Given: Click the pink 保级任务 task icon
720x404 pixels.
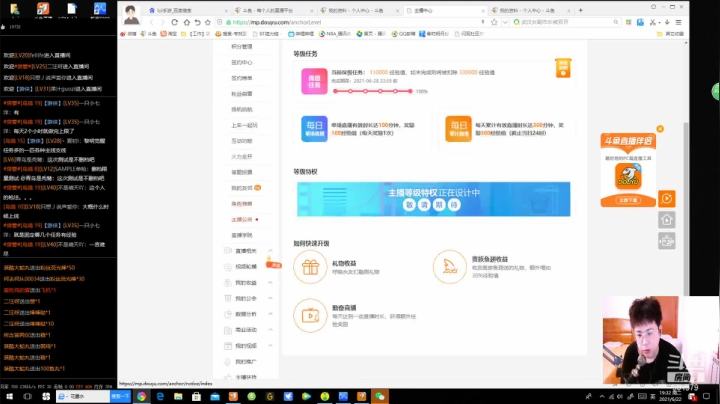Looking at the screenshot, I should tap(314, 81).
